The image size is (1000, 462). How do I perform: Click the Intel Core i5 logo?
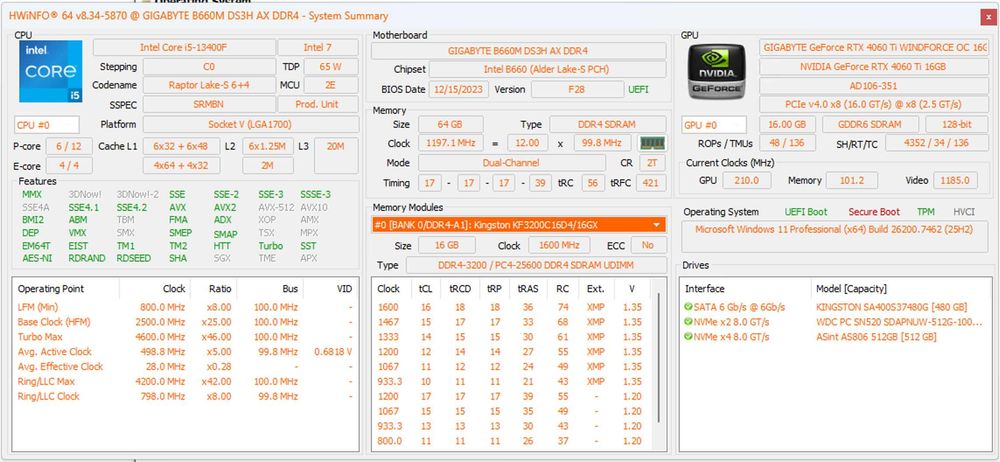pos(50,71)
